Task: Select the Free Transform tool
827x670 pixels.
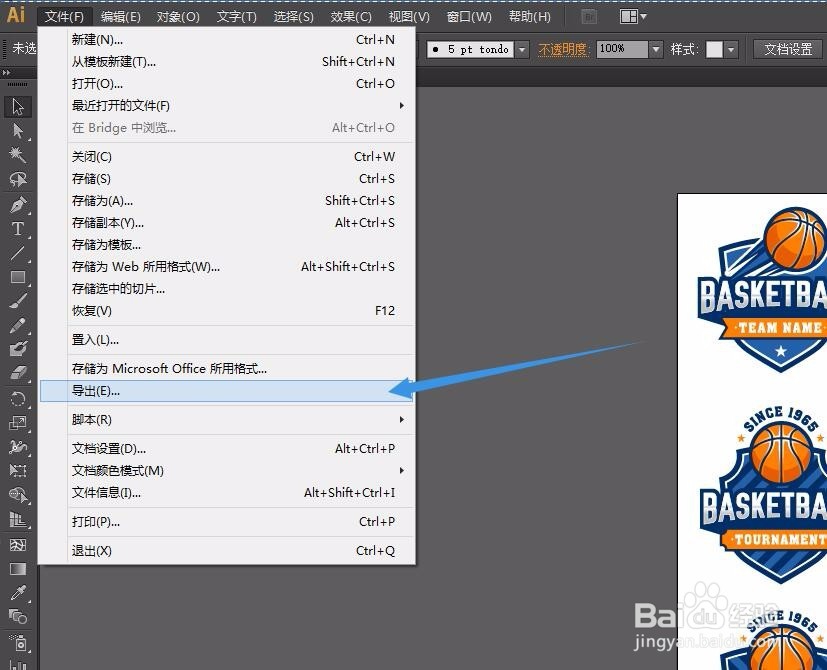Action: (x=18, y=470)
